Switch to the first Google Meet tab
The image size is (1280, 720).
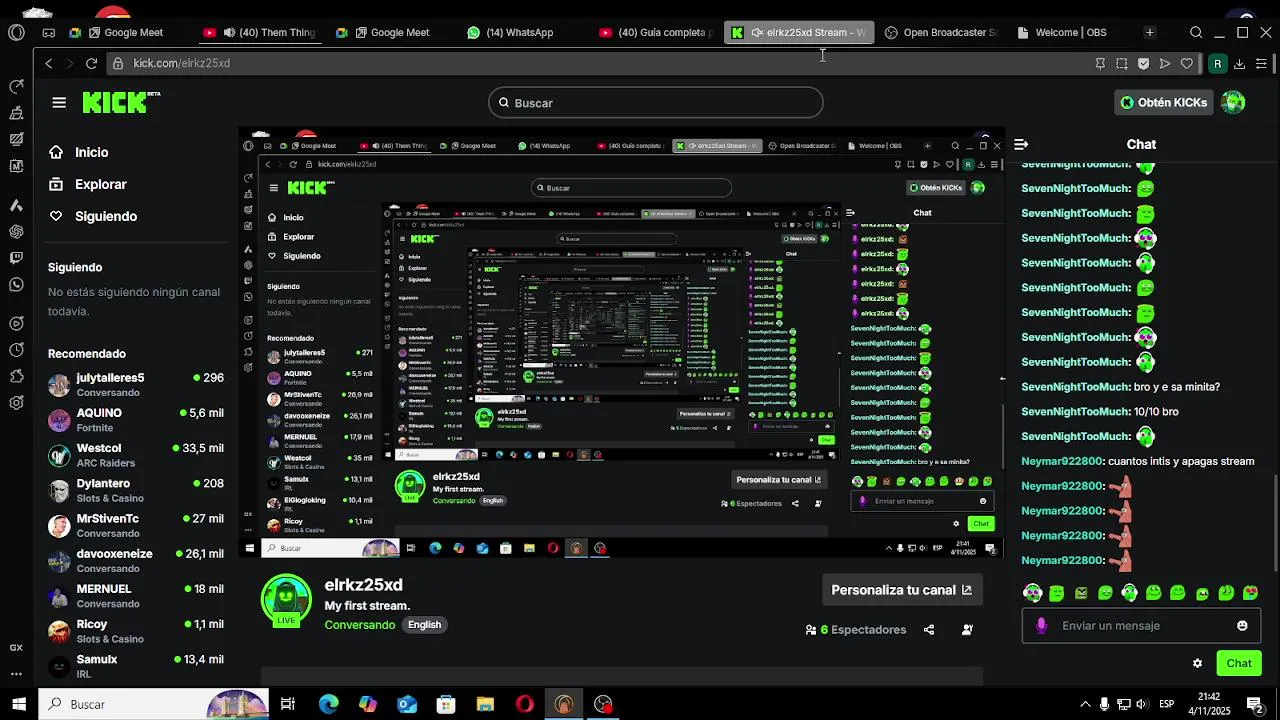tap(125, 32)
